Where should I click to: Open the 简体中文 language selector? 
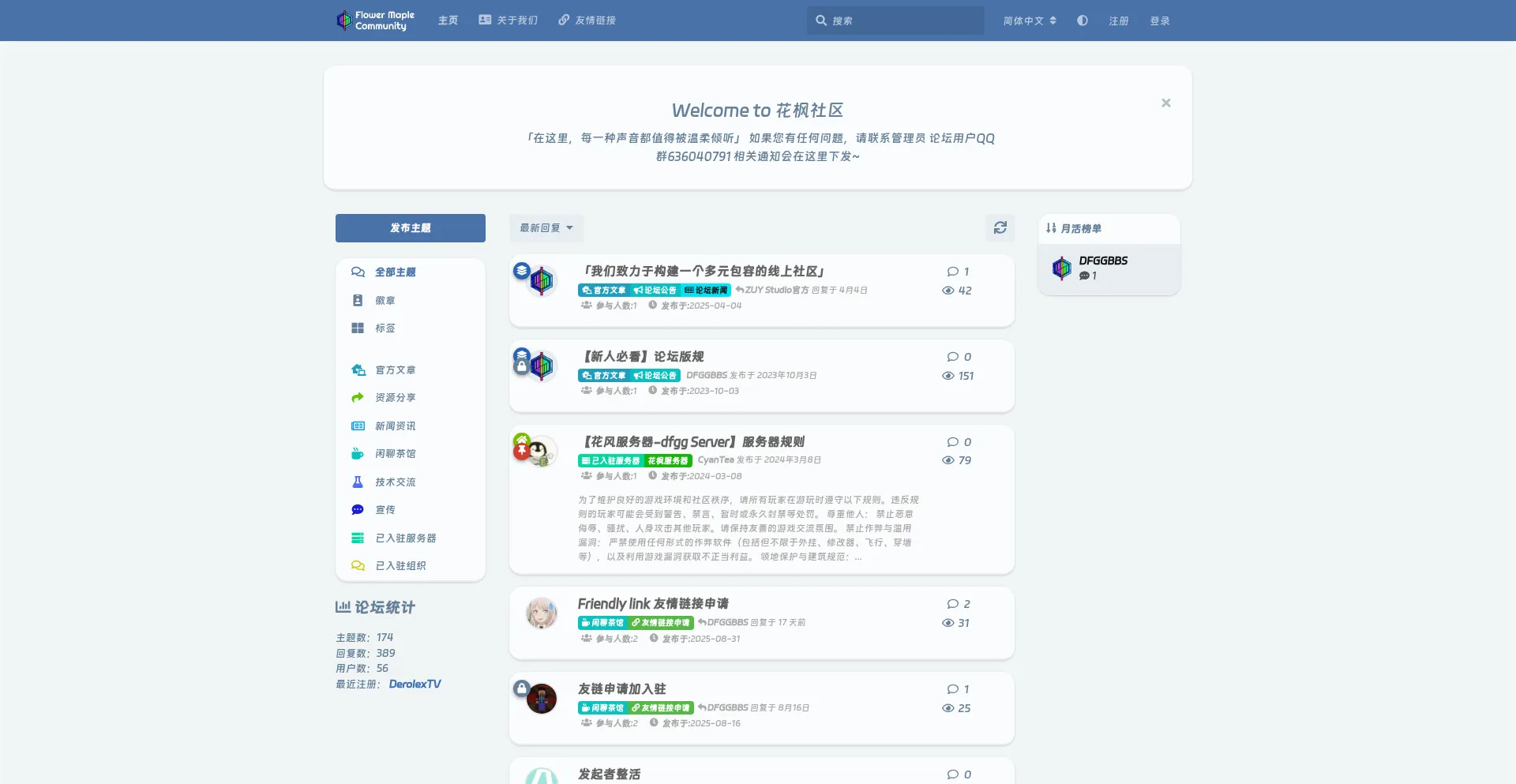coord(1029,21)
